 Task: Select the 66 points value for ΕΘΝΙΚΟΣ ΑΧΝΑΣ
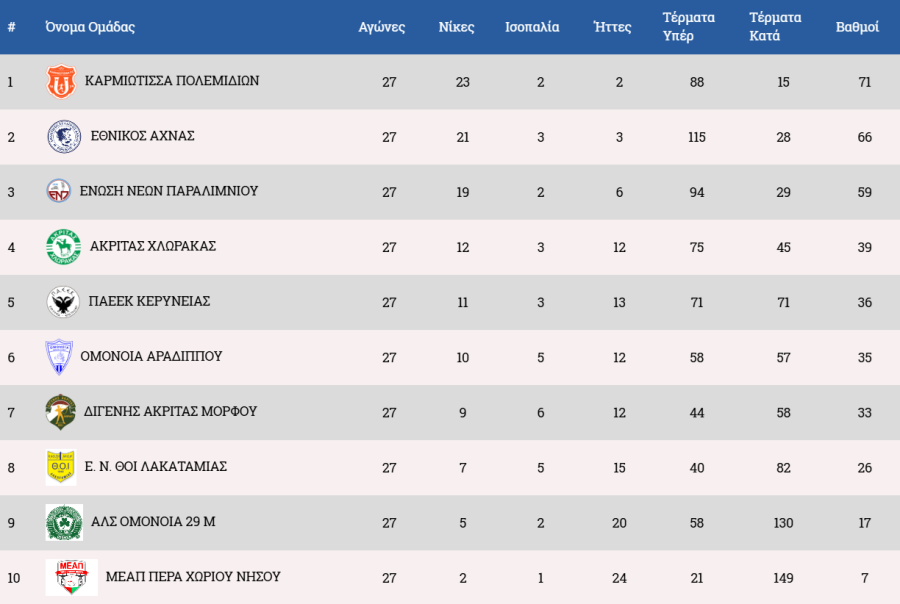pos(864,137)
